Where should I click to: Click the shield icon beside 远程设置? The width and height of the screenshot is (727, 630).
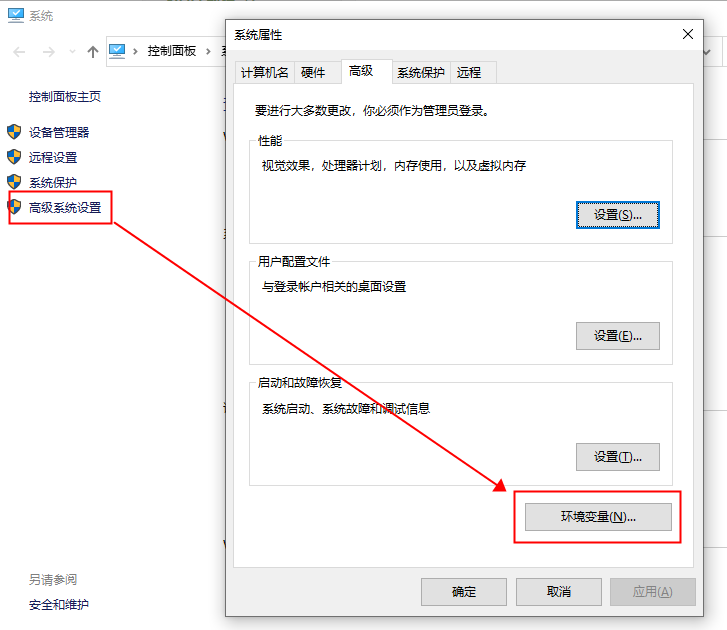(14, 157)
